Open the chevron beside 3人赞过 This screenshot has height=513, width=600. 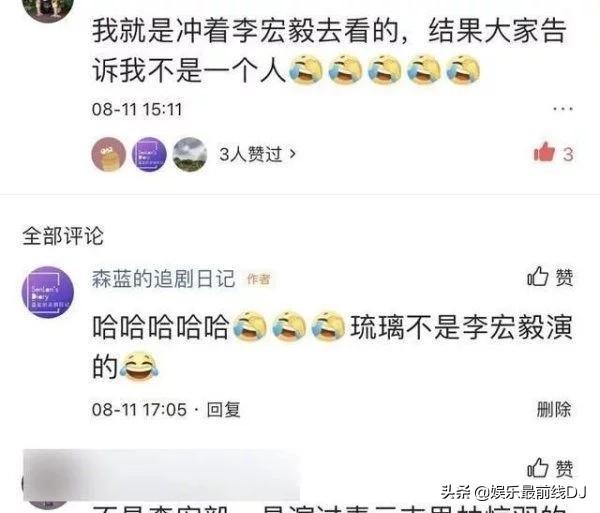click(293, 154)
